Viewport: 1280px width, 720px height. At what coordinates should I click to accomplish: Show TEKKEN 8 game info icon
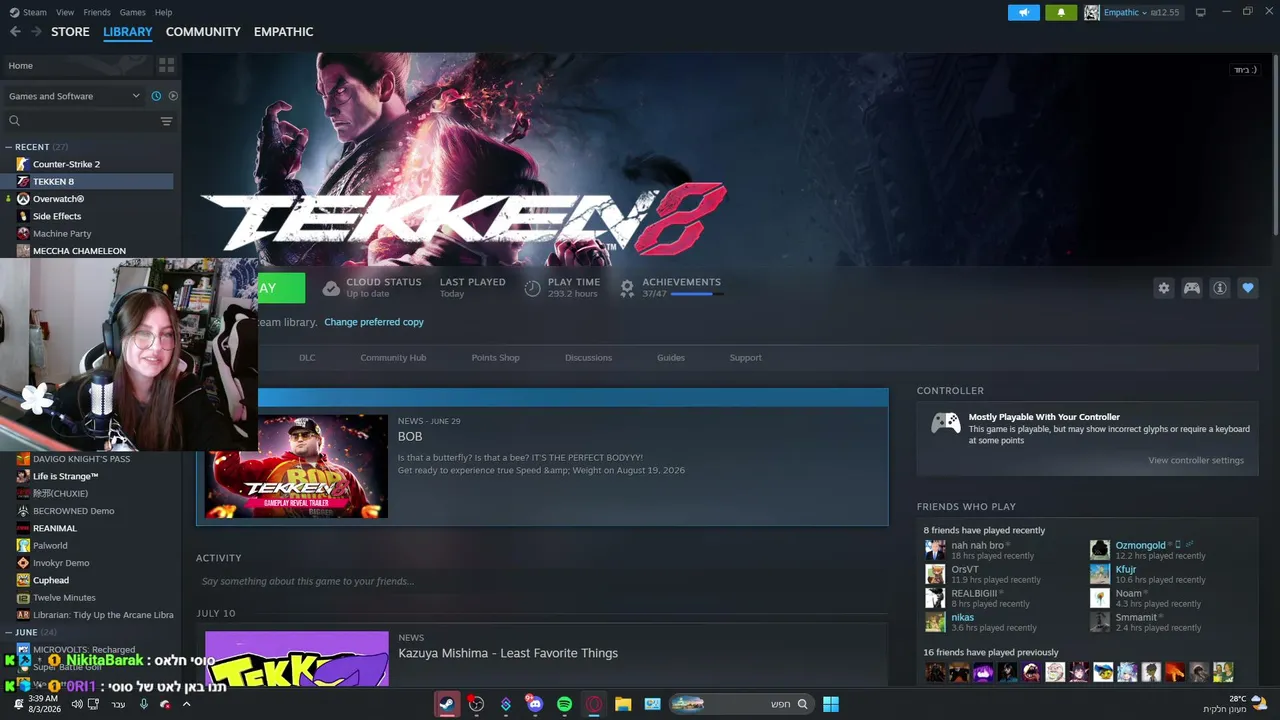(x=1220, y=288)
